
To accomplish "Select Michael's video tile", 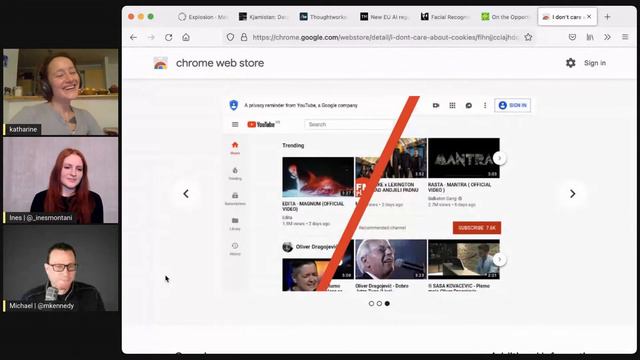I will (61, 268).
